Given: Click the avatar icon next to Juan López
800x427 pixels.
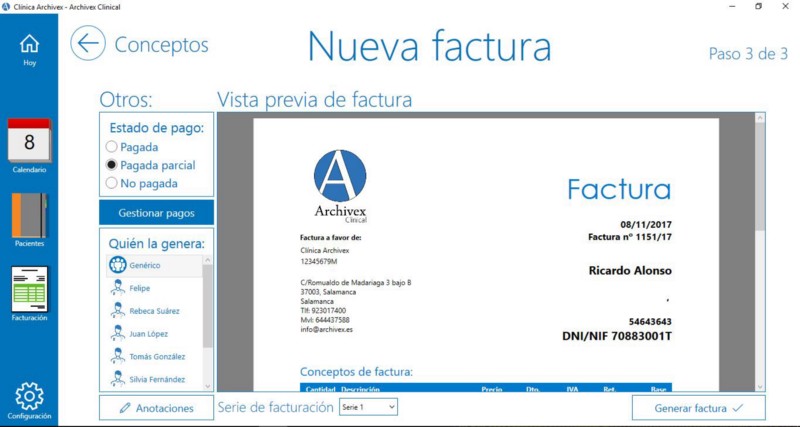Looking at the screenshot, I should [118, 333].
